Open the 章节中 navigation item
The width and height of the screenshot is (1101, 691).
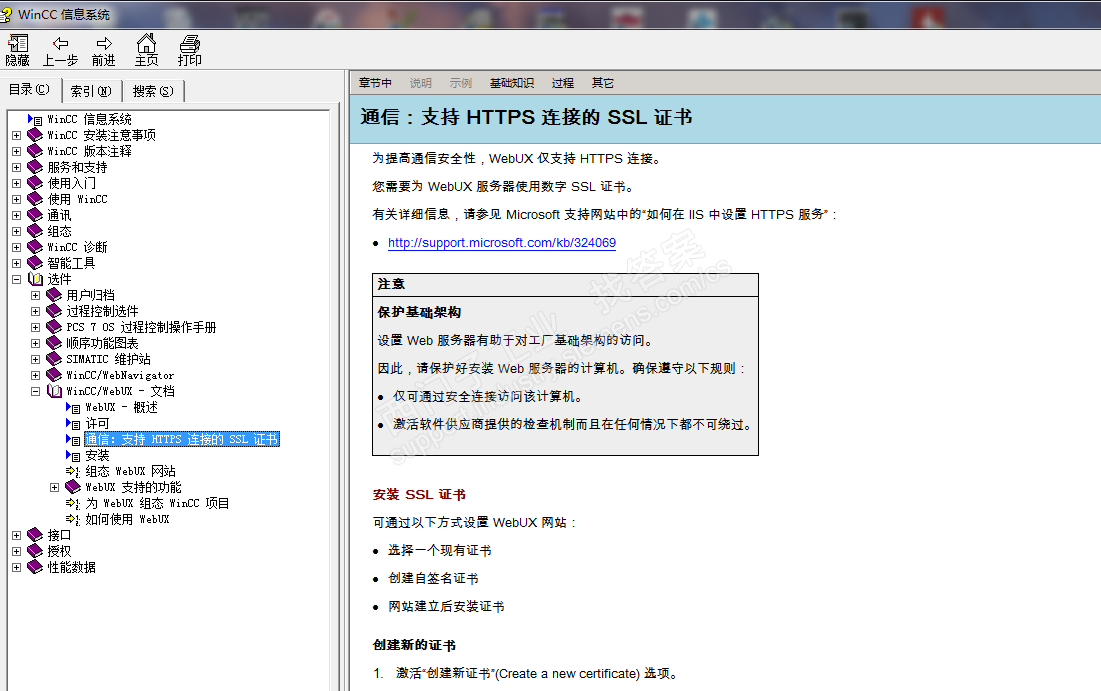click(x=375, y=83)
